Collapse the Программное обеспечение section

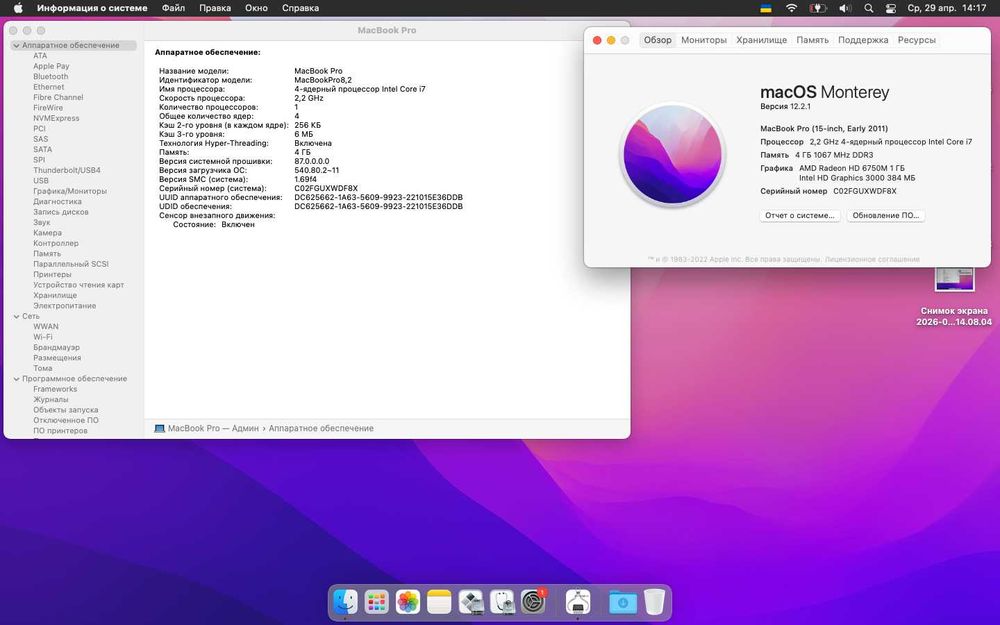coord(16,379)
